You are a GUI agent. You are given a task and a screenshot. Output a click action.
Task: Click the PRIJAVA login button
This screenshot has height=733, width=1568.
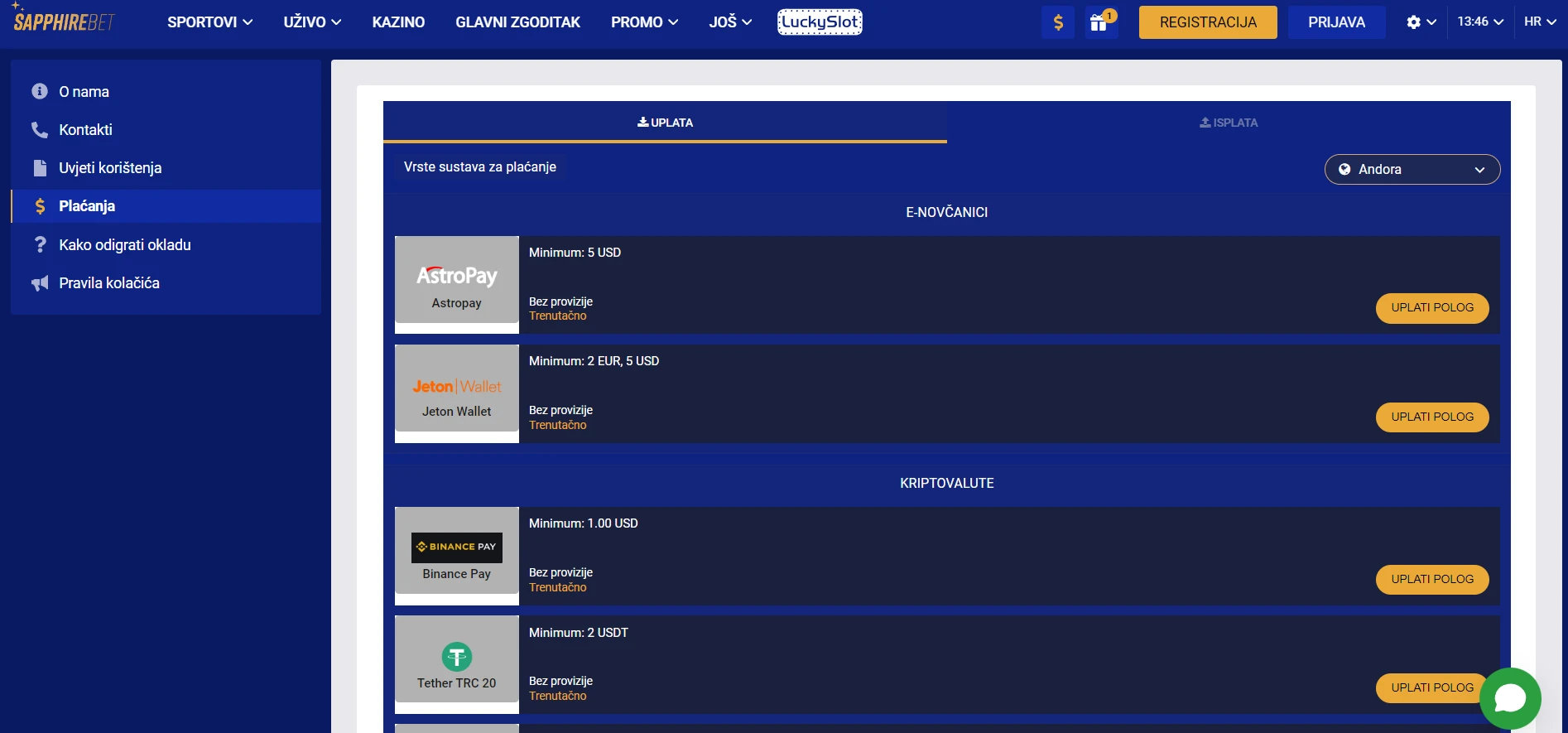click(x=1336, y=22)
